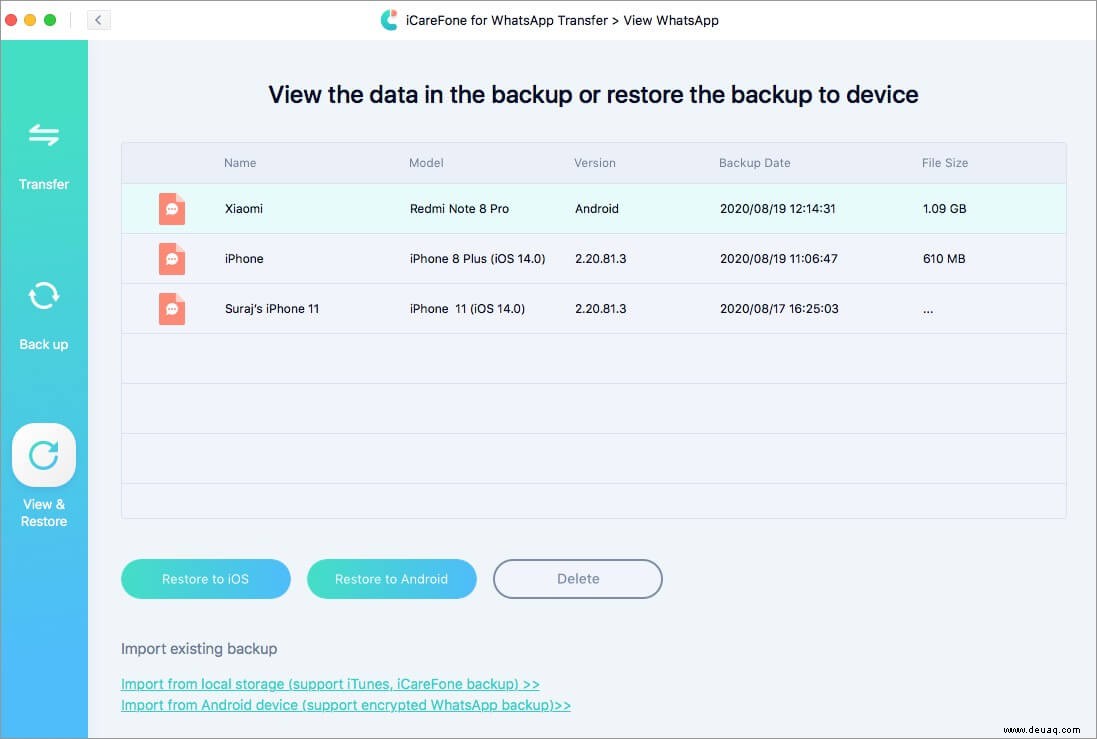Click the iPhone 8 Plus (iOS 14.0) cell
Screen dimensions: 1097x739
coord(477,259)
